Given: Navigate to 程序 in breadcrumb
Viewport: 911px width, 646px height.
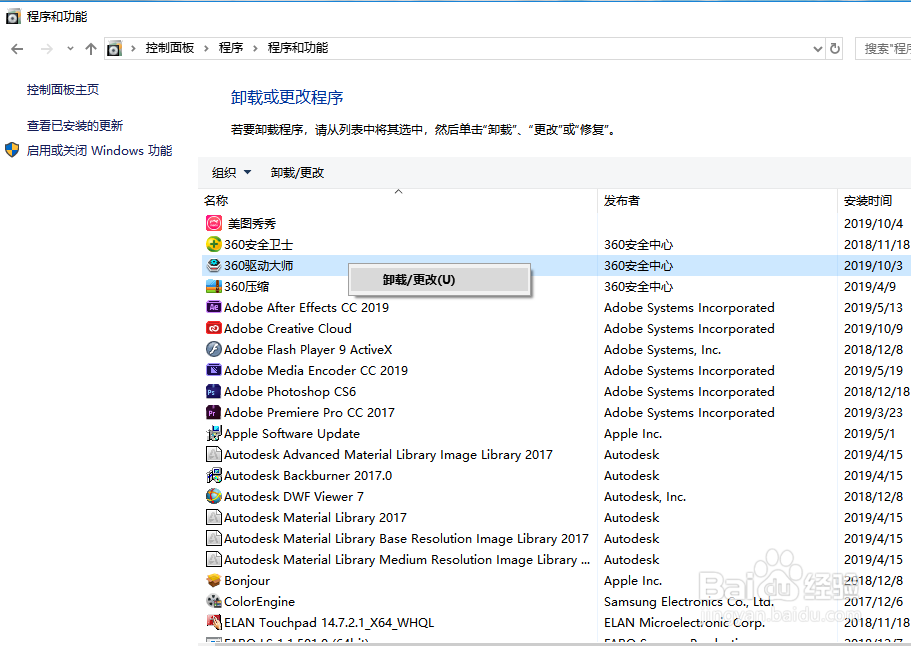Looking at the screenshot, I should pos(231,48).
